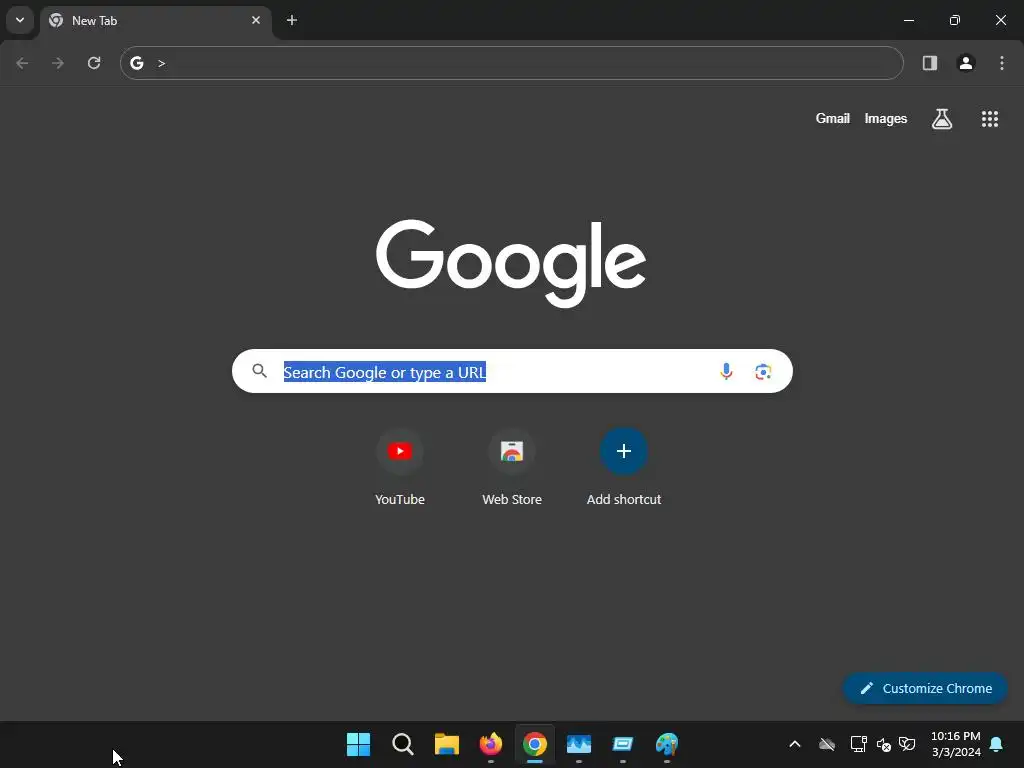Select the New Tab tab

[x=155, y=21]
